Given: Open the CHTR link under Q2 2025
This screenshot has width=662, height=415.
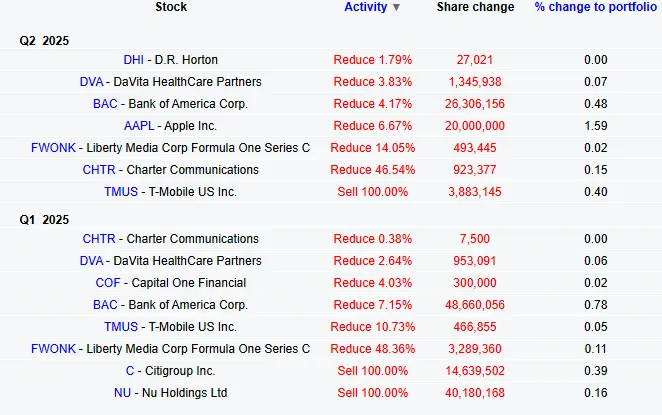Looking at the screenshot, I should (99, 170).
